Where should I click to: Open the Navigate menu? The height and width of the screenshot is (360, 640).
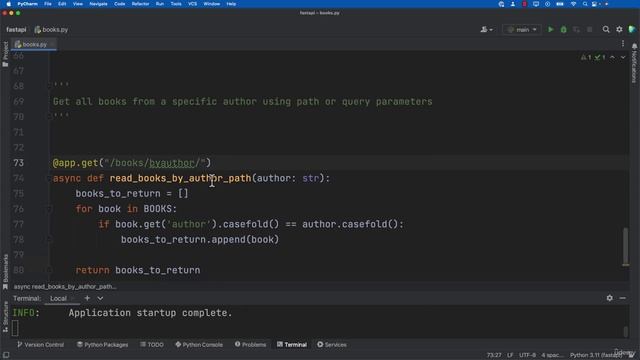(x=98, y=4)
